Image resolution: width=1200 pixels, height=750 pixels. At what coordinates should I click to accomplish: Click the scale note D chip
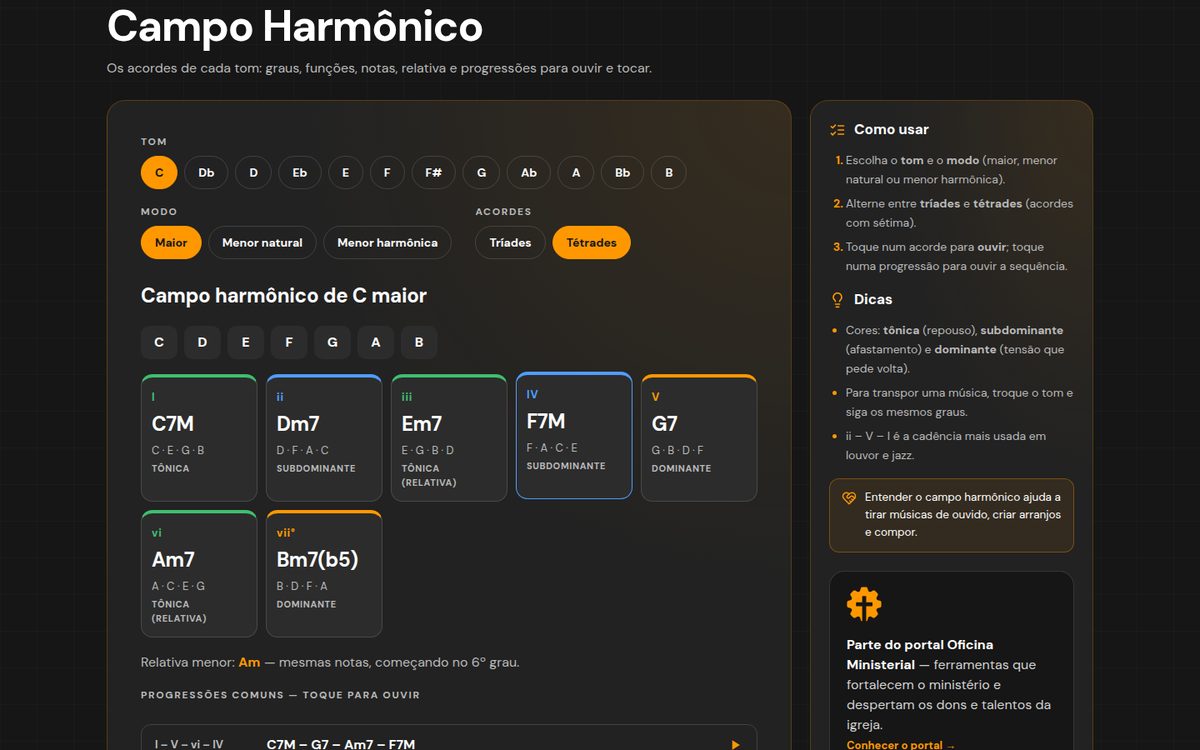tap(202, 342)
